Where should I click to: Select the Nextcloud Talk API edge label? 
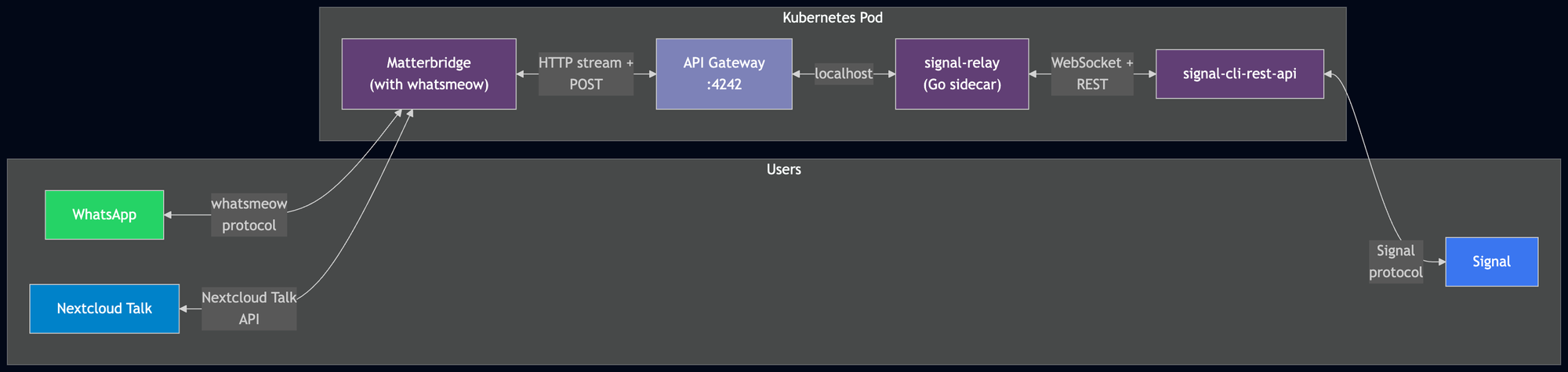(249, 309)
